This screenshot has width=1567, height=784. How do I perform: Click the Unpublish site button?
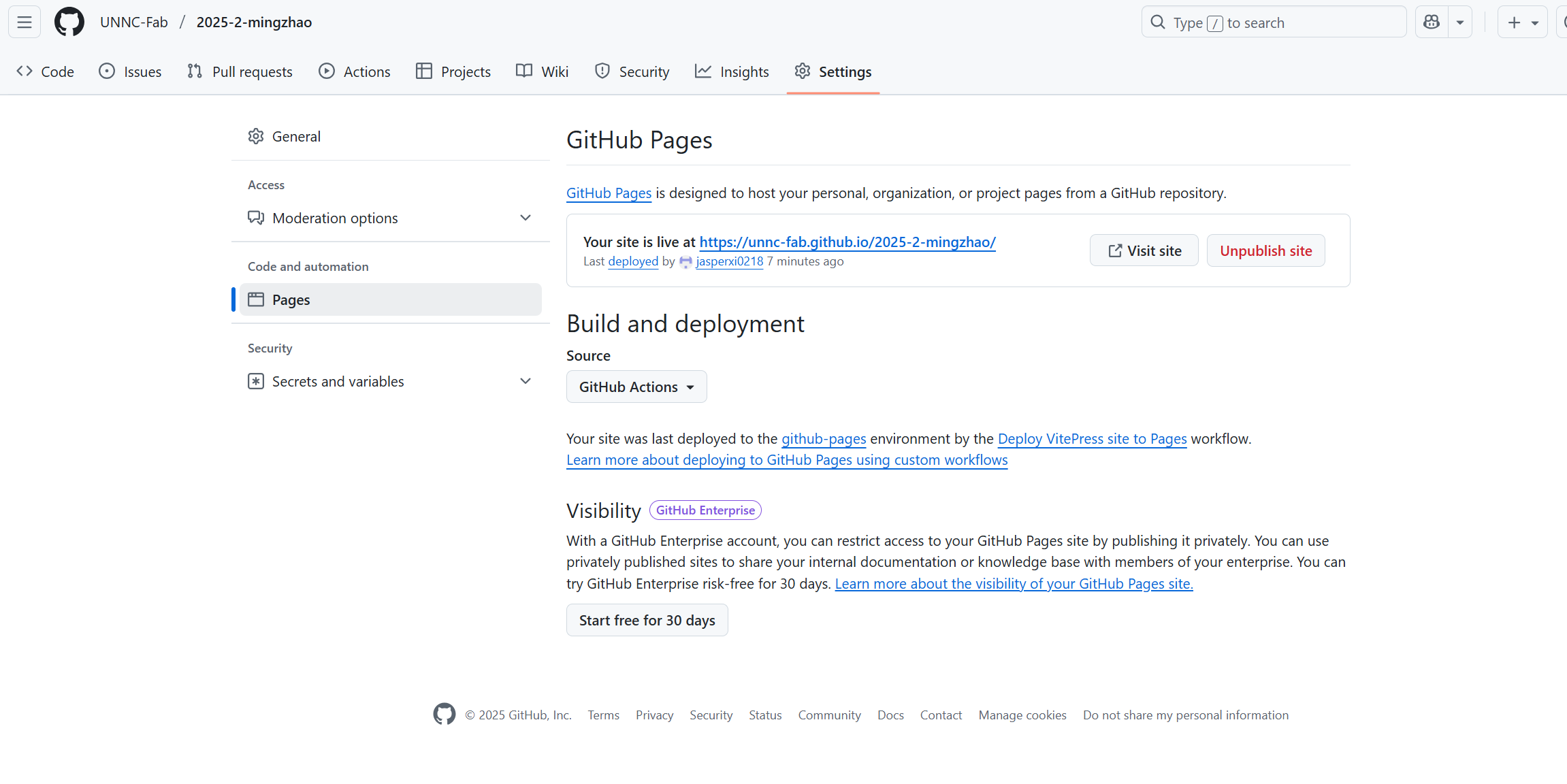click(1265, 250)
